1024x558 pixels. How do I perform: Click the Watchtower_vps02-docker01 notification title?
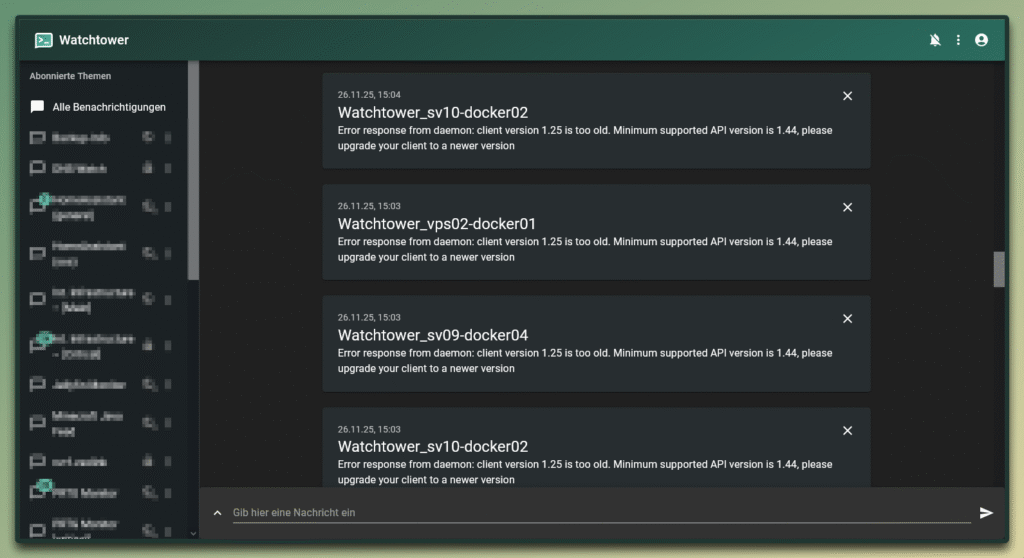[437, 224]
